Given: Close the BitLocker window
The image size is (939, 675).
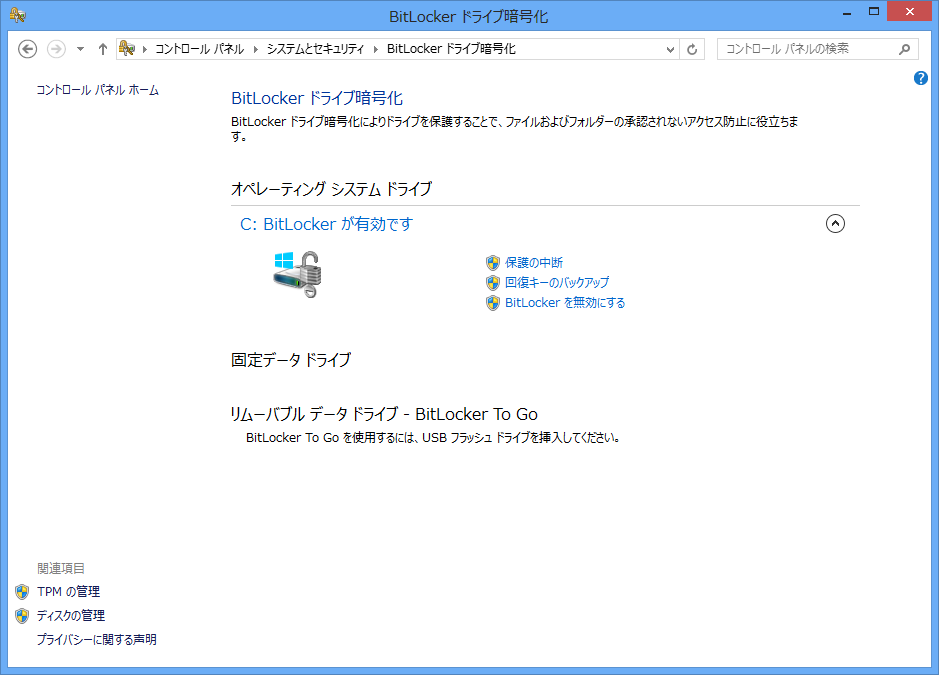Looking at the screenshot, I should click(x=909, y=12).
